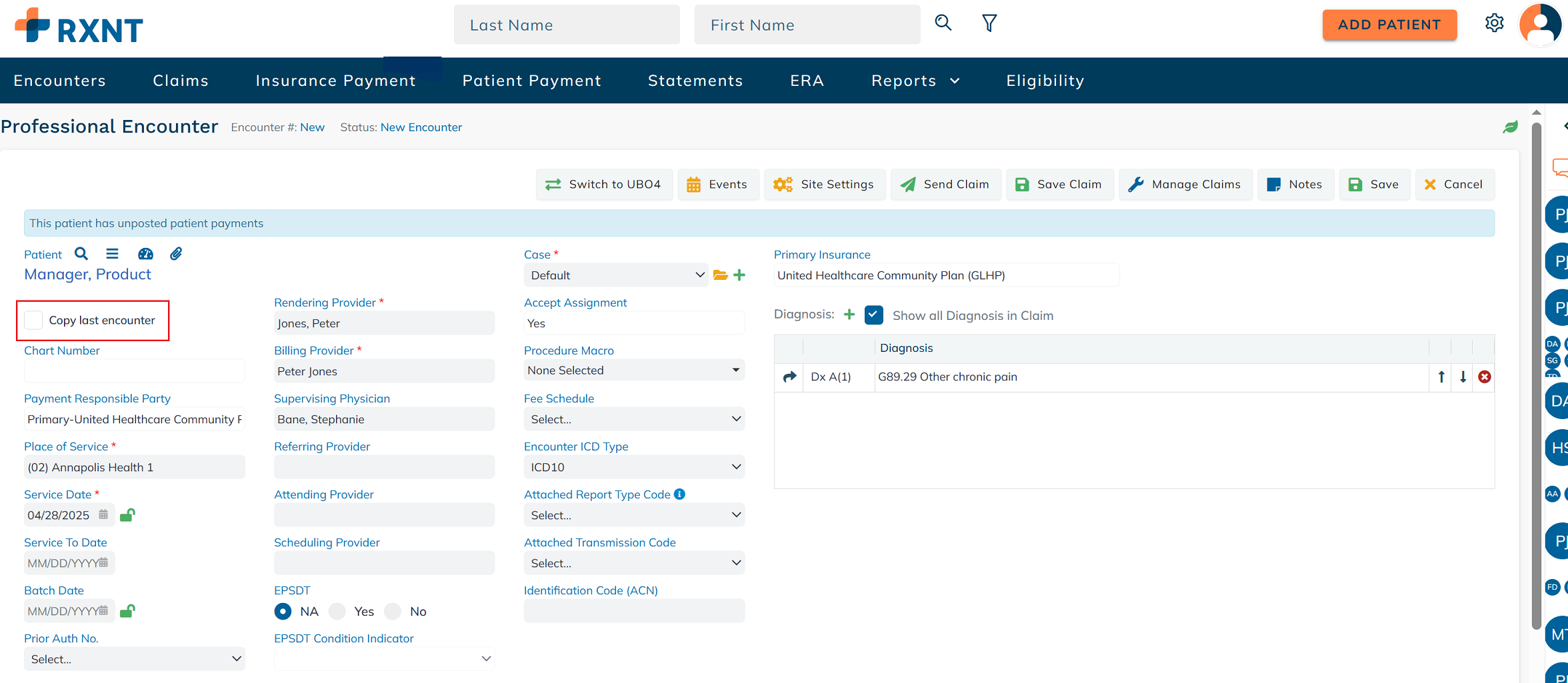Add a diagnosis with green plus icon
Viewport: 1568px width, 683px height.
pos(849,315)
